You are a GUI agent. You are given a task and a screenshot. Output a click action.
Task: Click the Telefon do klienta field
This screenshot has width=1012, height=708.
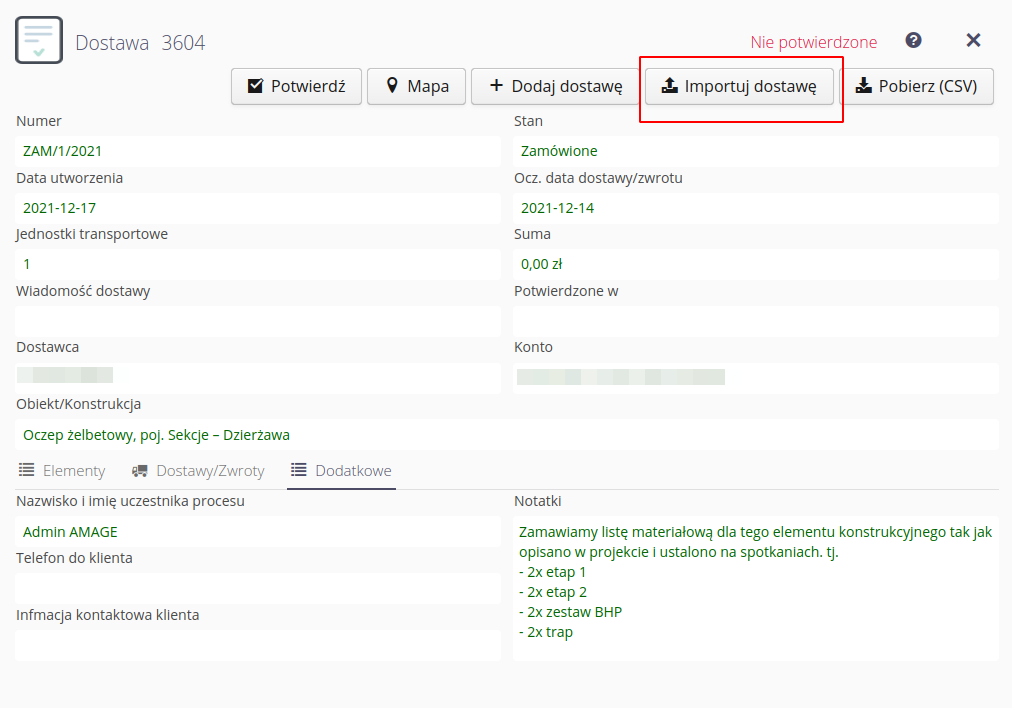point(257,588)
